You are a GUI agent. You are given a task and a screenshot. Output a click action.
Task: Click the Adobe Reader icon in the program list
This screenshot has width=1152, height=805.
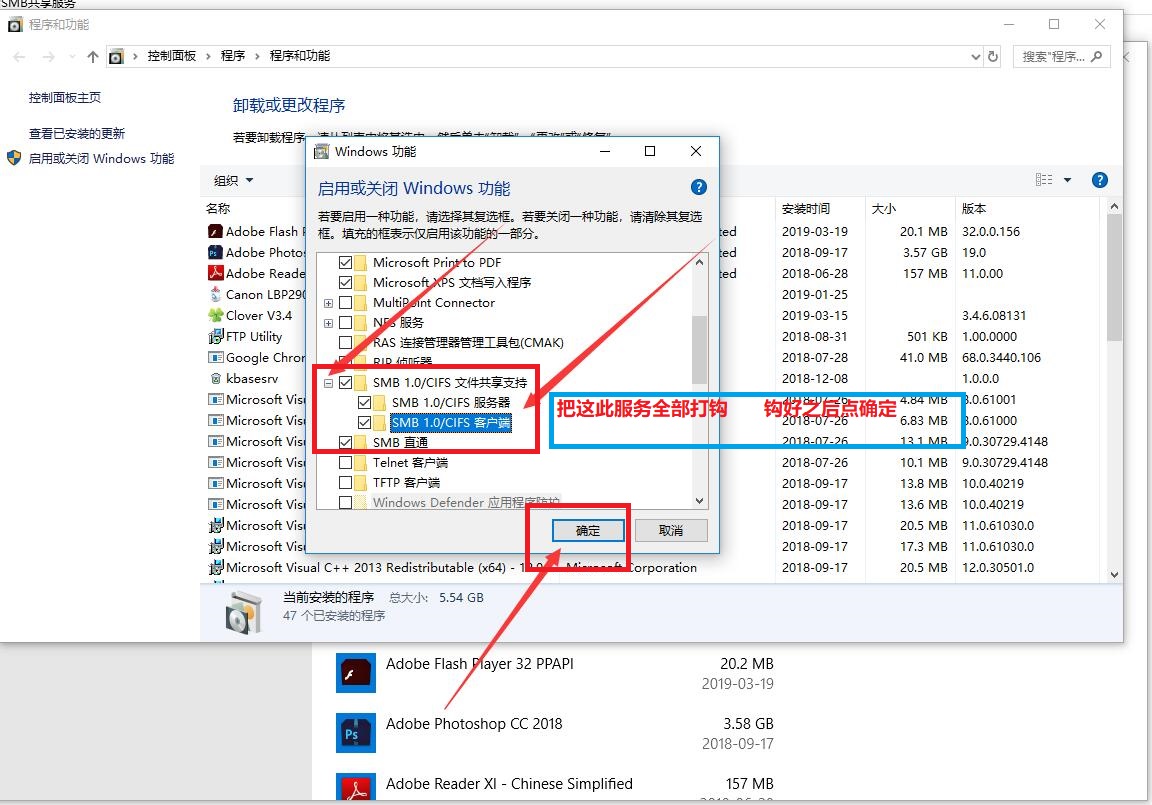pyautogui.click(x=215, y=273)
